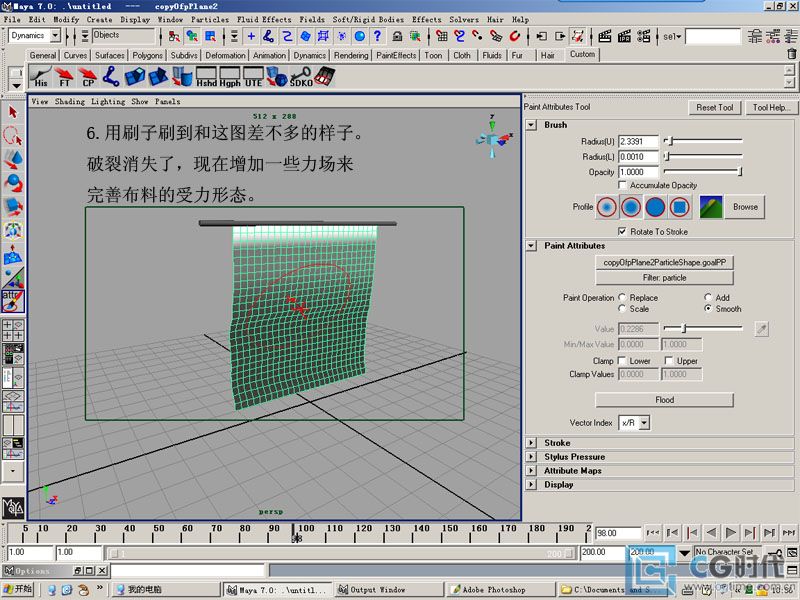This screenshot has width=800, height=600.
Task: Click the render clapperboard icon
Action: point(605,36)
